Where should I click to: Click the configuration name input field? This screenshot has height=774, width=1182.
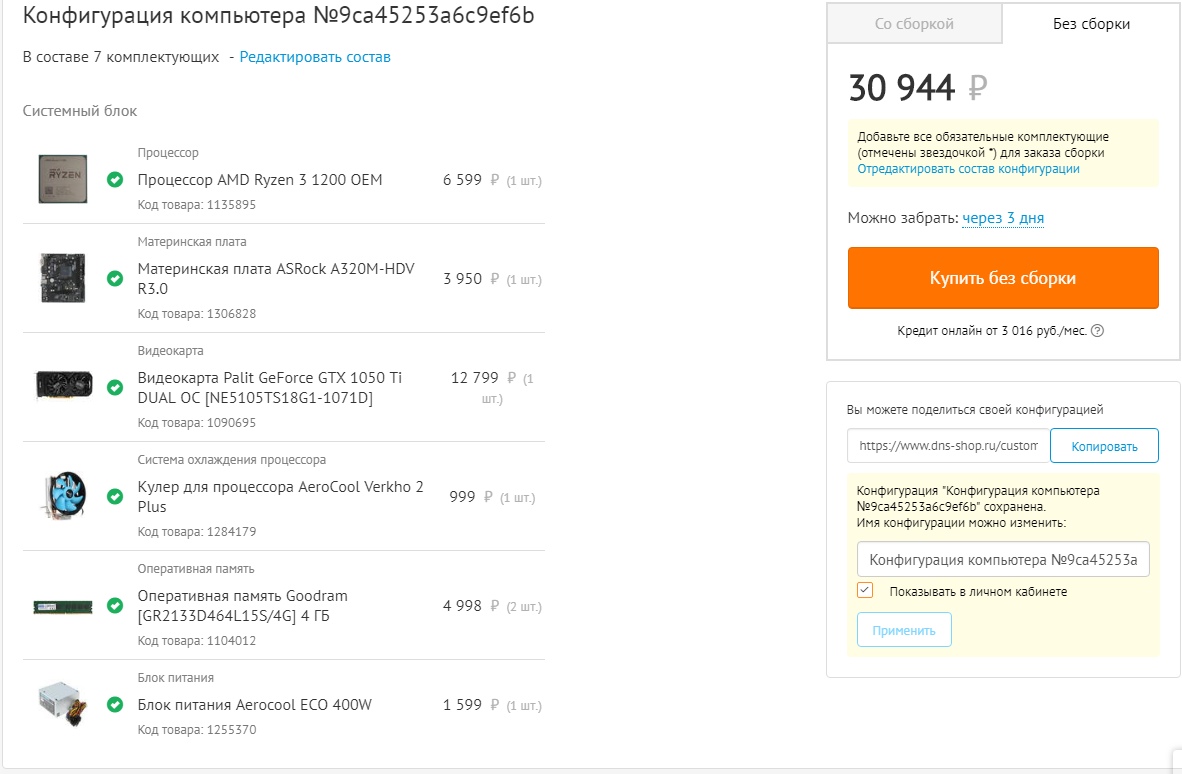(x=1003, y=560)
